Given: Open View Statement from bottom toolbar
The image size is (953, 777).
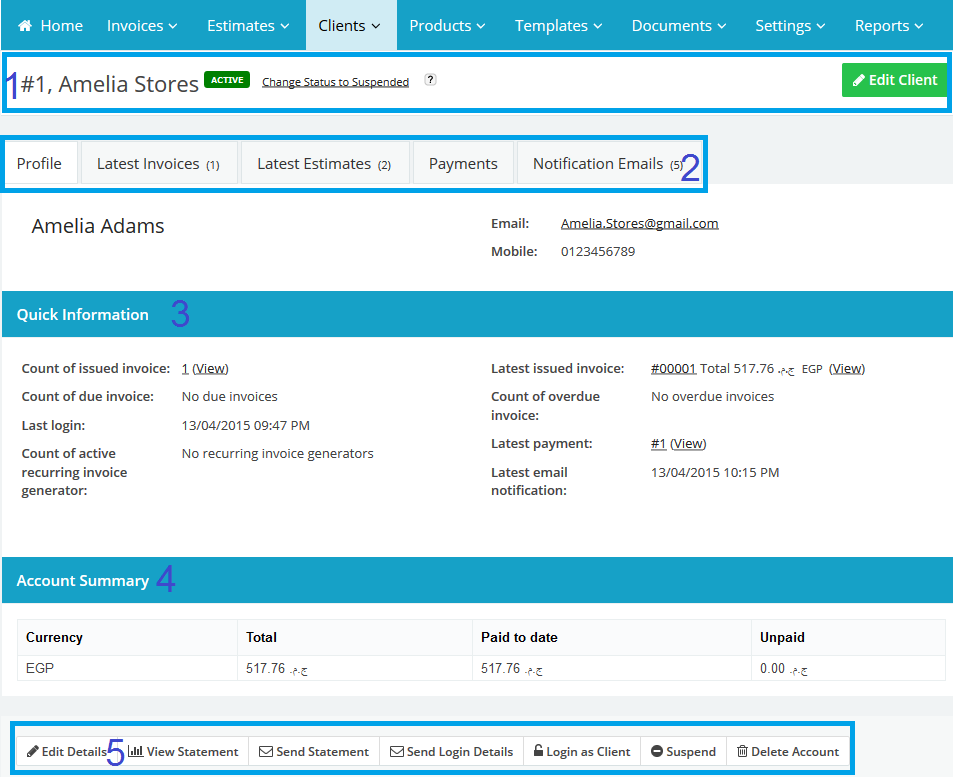Looking at the screenshot, I should (183, 752).
